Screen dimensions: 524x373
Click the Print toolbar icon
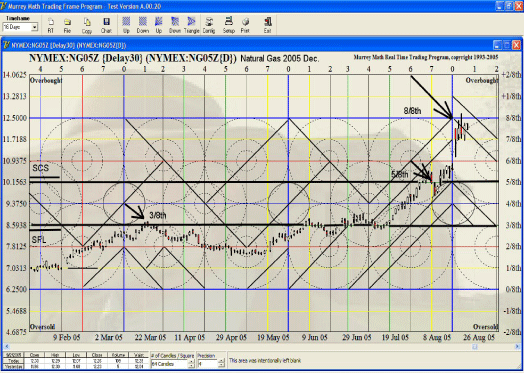click(x=245, y=25)
